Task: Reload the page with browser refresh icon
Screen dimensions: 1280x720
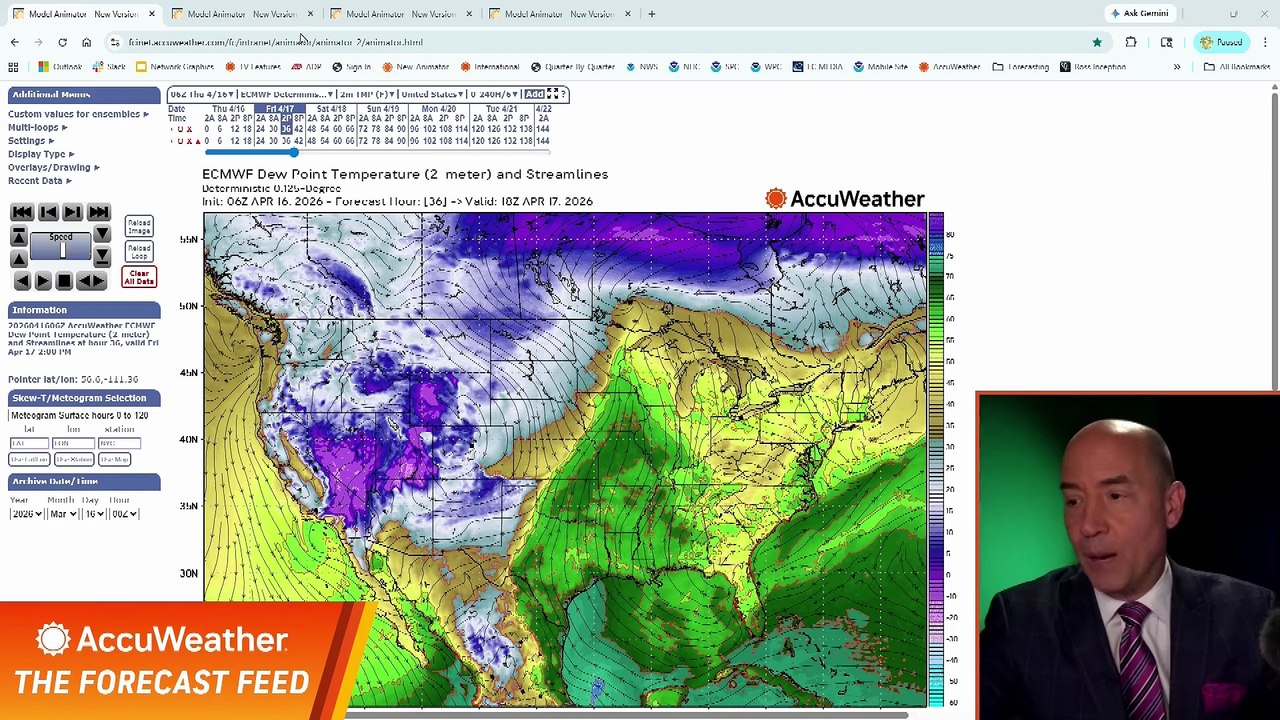Action: tap(62, 42)
